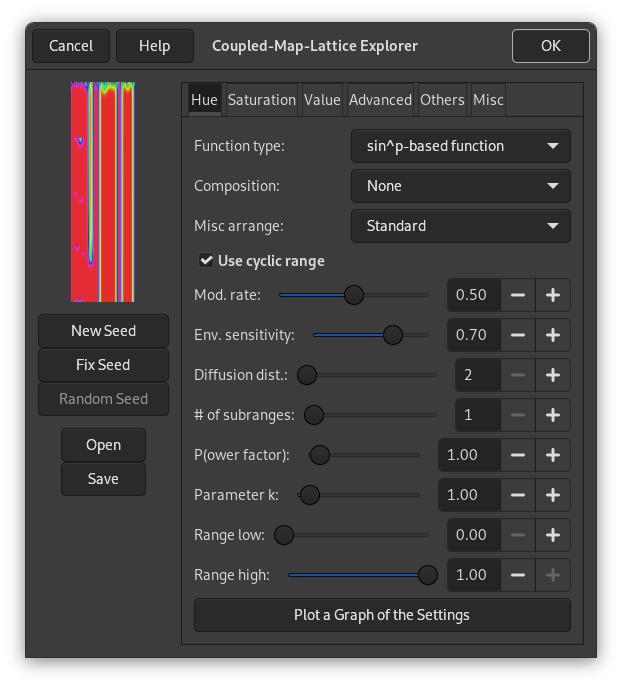The image size is (622, 686).
Task: Expand the Composition dropdown
Action: pos(461,186)
